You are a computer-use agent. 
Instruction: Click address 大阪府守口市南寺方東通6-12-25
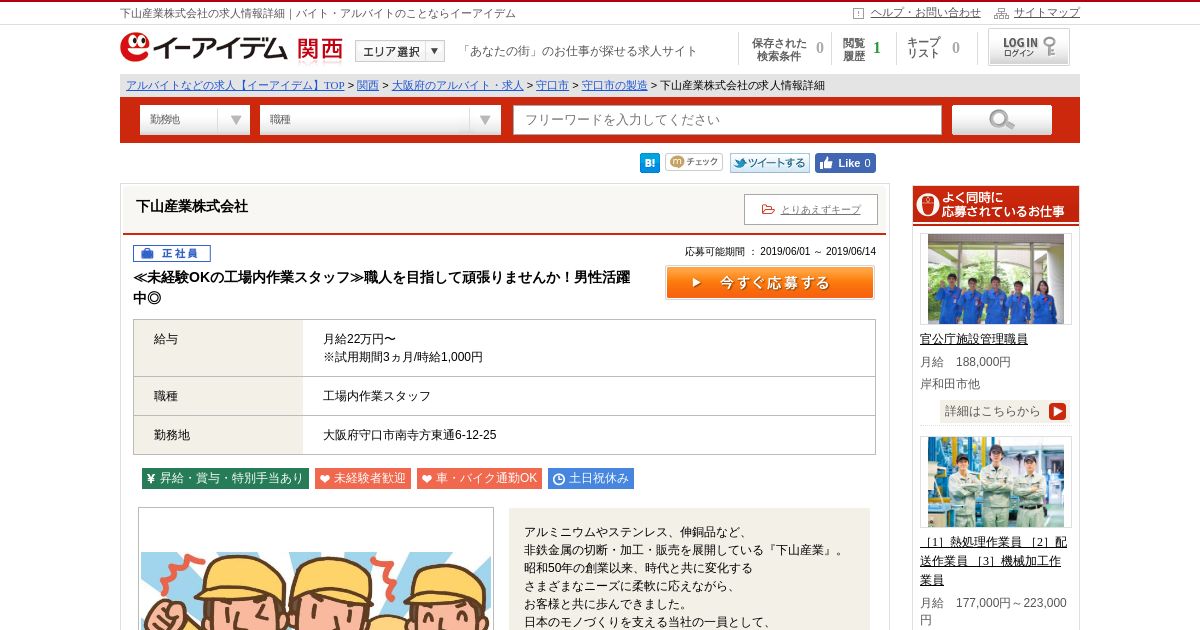(x=409, y=435)
